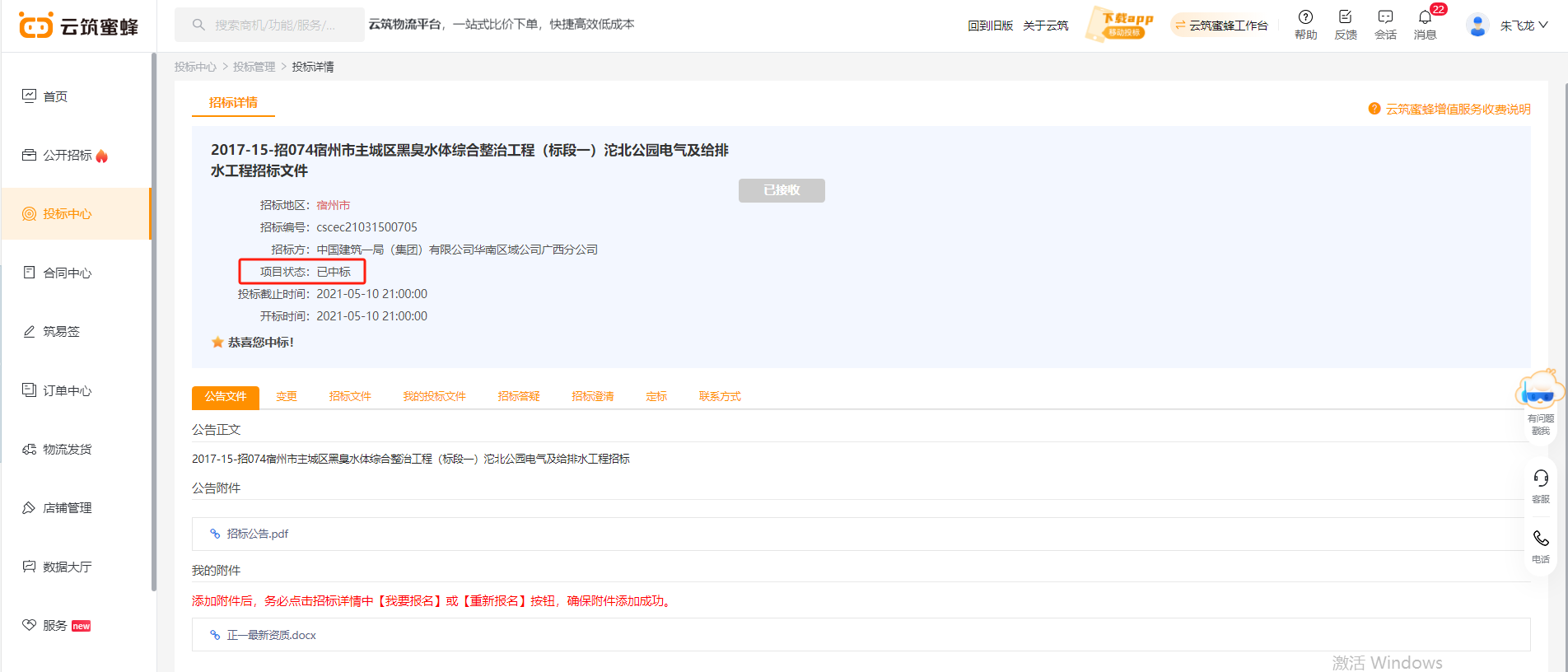
Task: Expand the 朱飞龙 user account dropdown
Action: (1523, 26)
